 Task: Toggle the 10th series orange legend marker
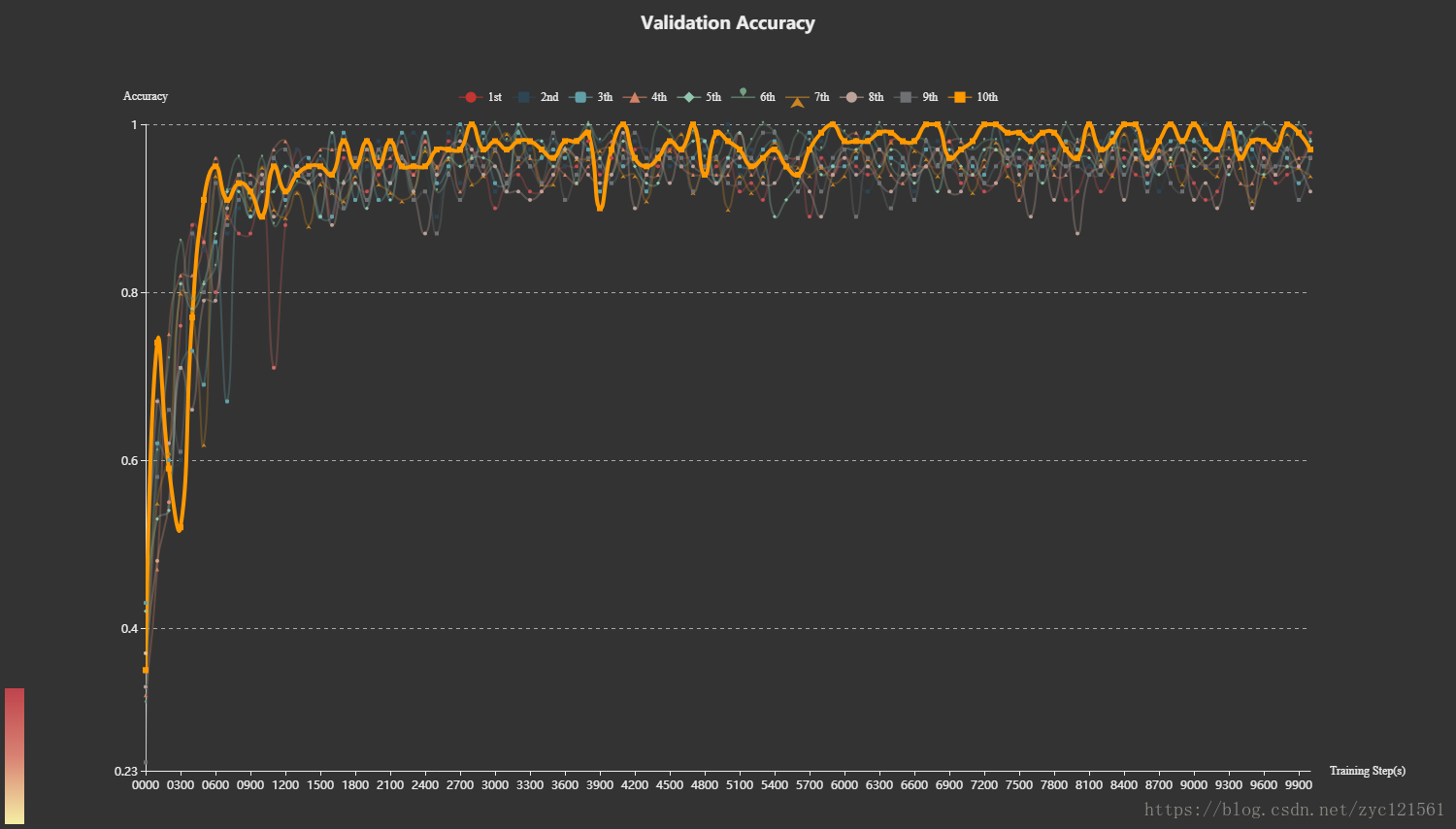(x=960, y=97)
